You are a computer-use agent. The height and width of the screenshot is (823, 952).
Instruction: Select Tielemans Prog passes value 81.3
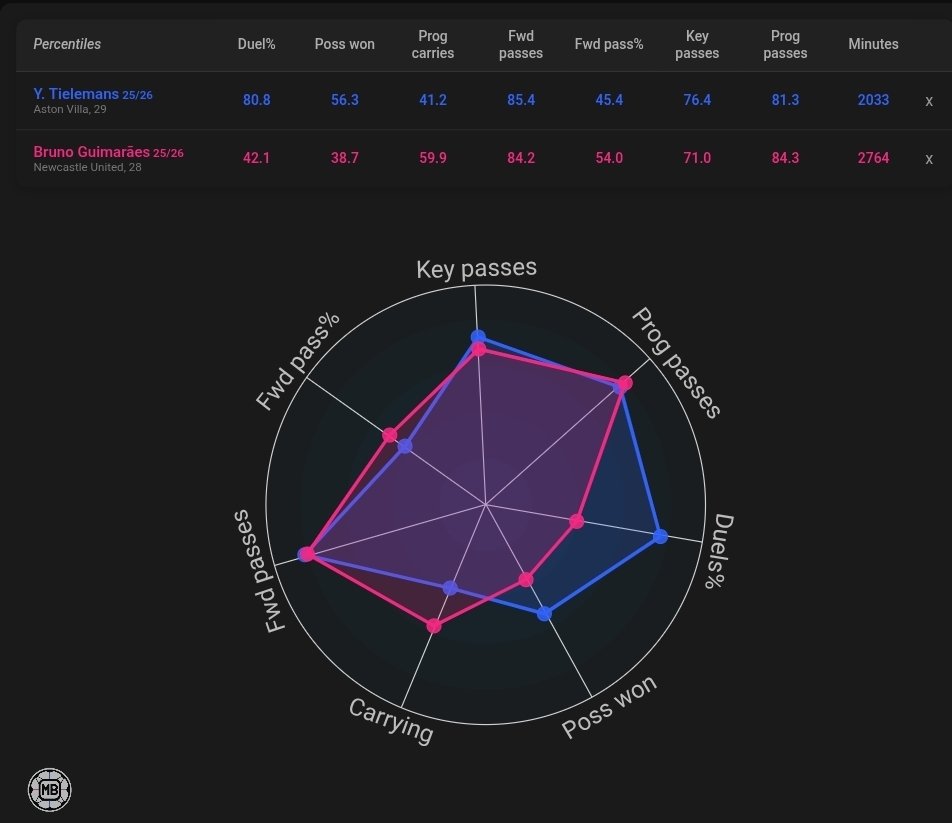pyautogui.click(x=785, y=100)
